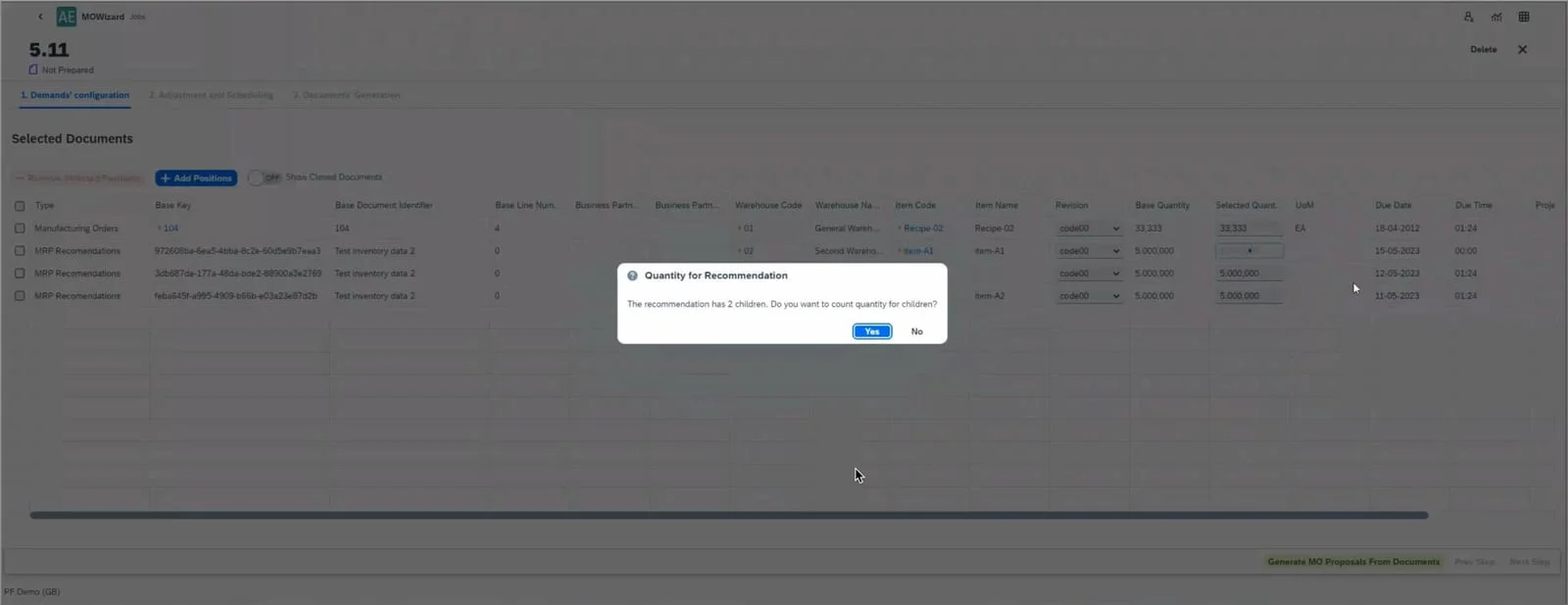Check the row checkbox for key feba645f
This screenshot has height=605, width=1568.
coord(20,295)
